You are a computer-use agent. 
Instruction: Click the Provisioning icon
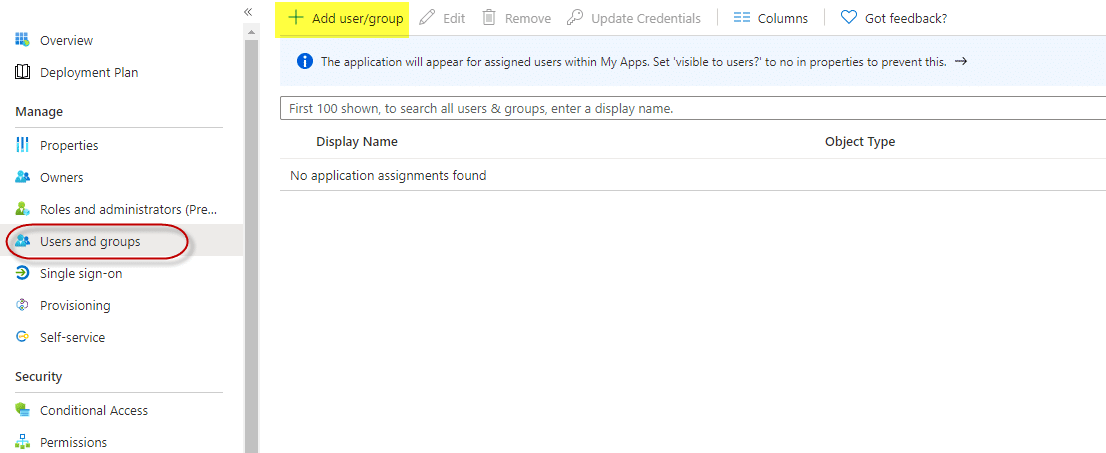point(22,305)
